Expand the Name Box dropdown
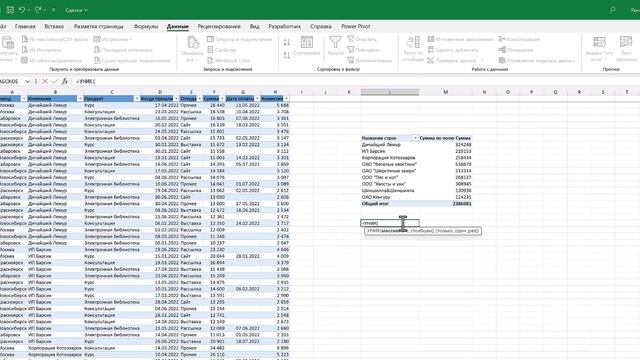640x360 pixels. (x=27, y=82)
